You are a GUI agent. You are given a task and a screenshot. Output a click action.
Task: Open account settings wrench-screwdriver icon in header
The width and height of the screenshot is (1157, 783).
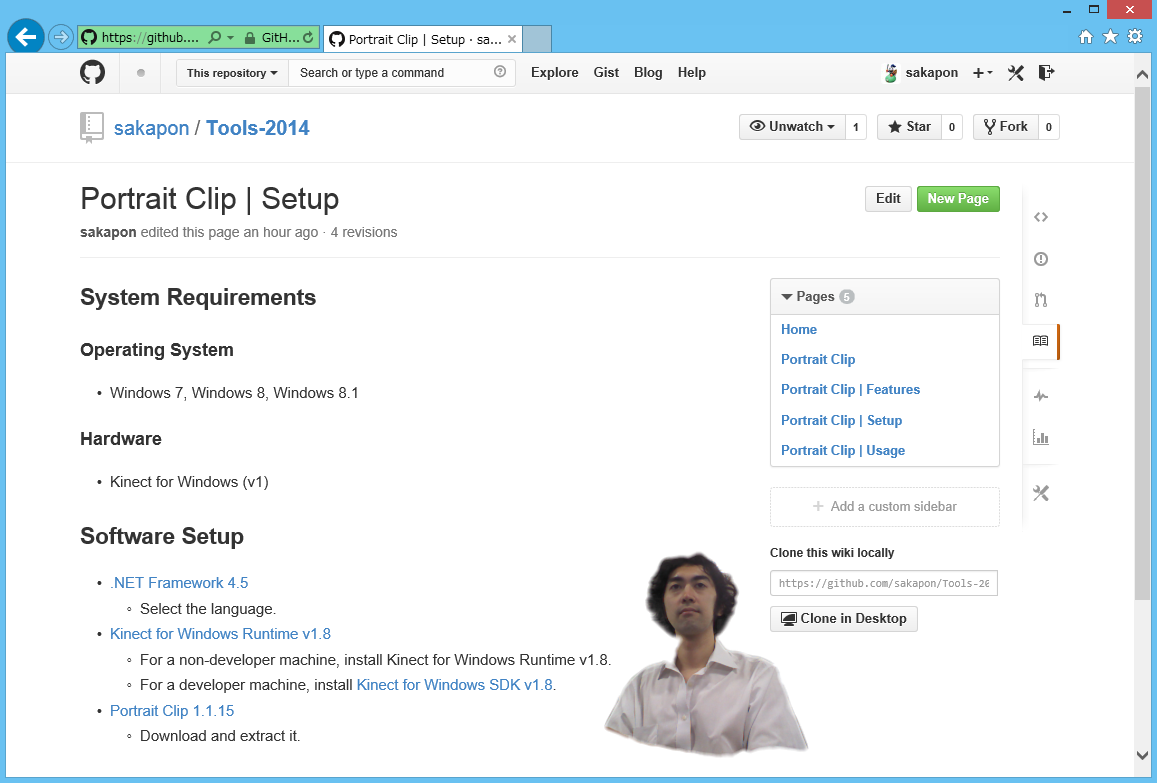click(x=1015, y=72)
